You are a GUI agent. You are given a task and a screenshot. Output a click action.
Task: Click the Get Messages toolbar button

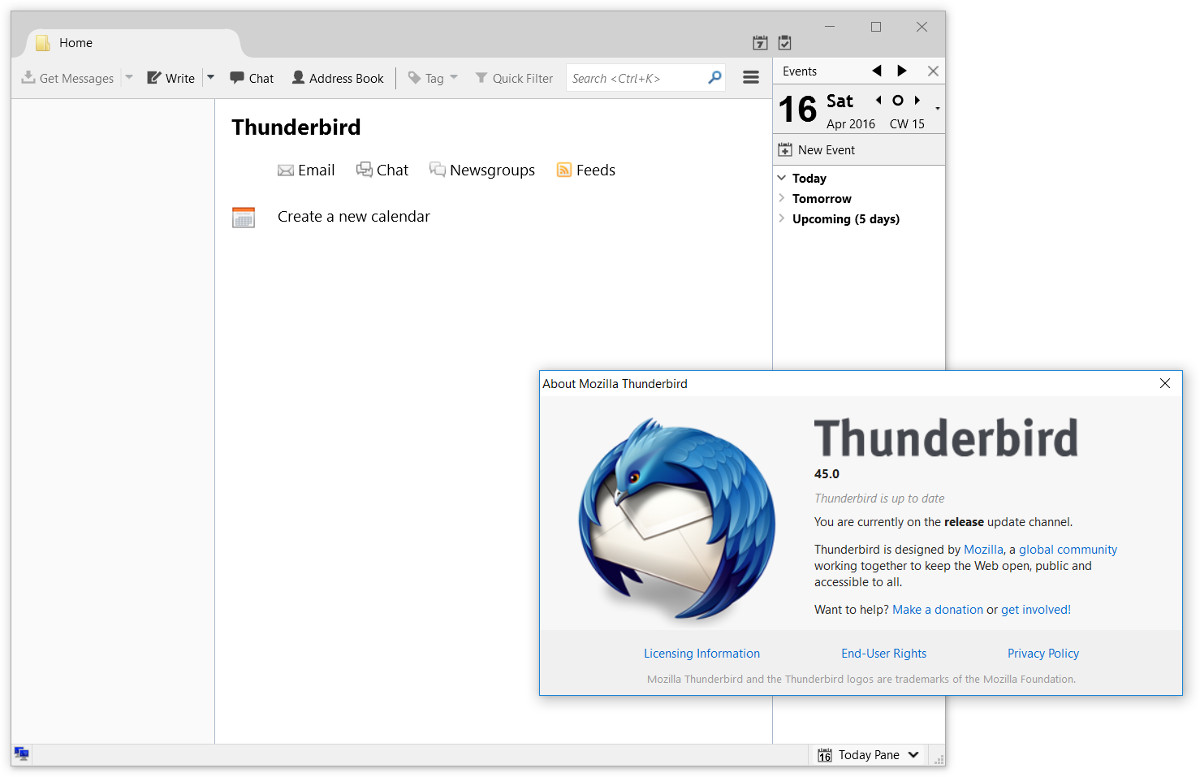[x=67, y=78]
